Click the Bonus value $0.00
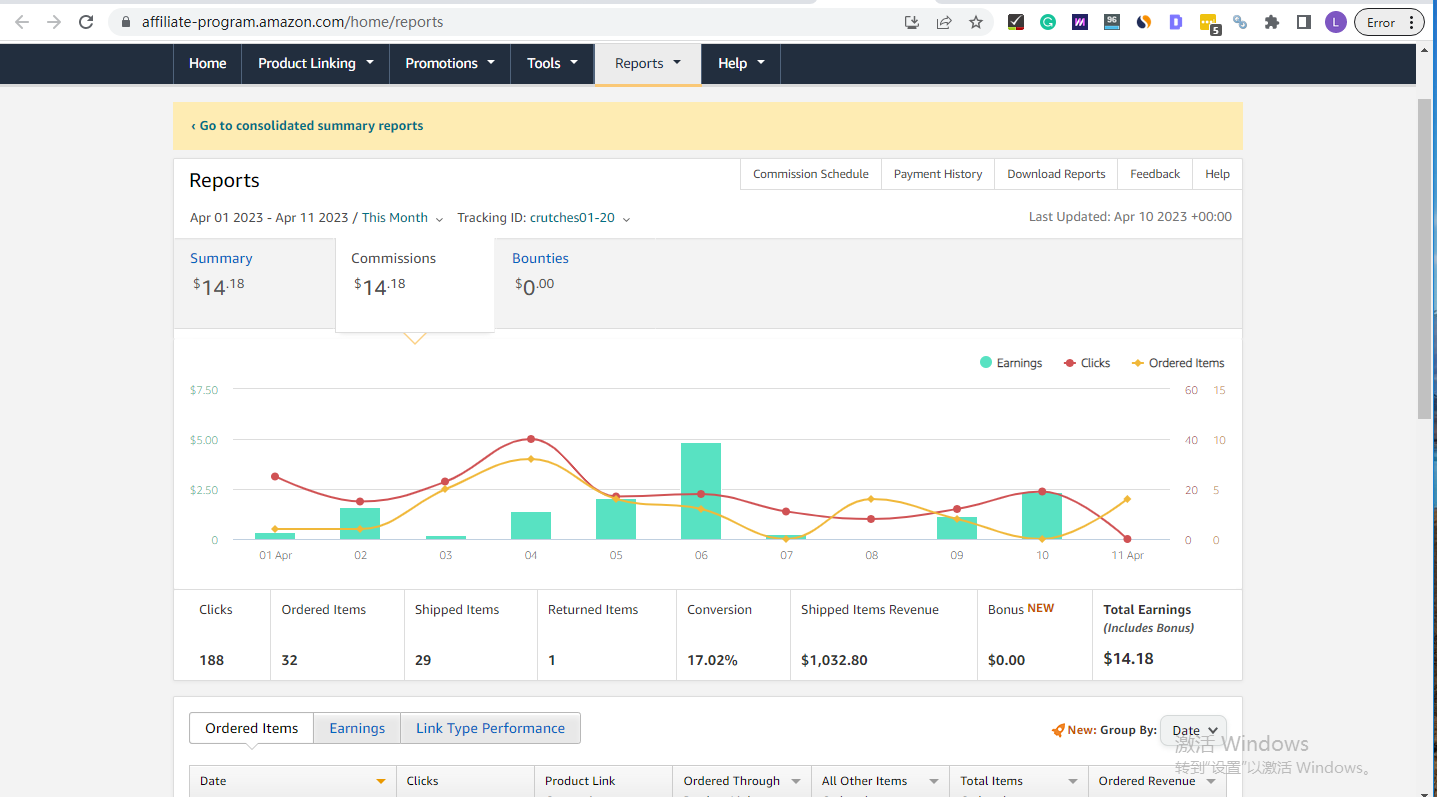The width and height of the screenshot is (1437, 797). [x=1006, y=660]
